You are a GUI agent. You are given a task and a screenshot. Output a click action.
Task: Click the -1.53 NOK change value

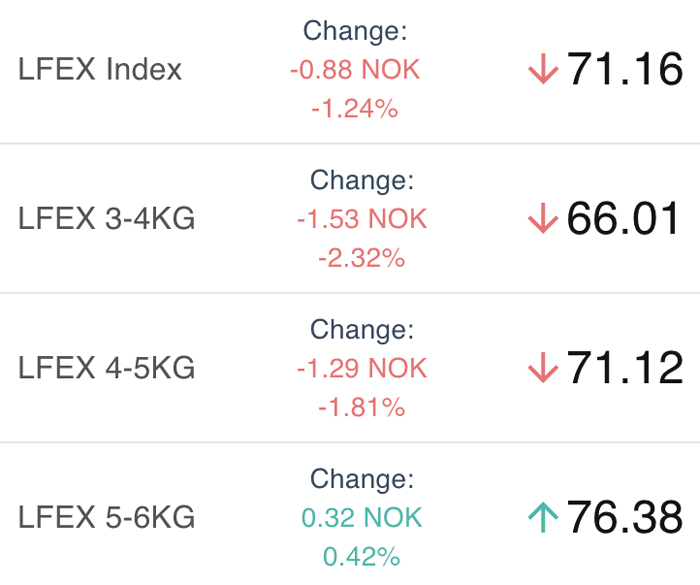point(361,219)
